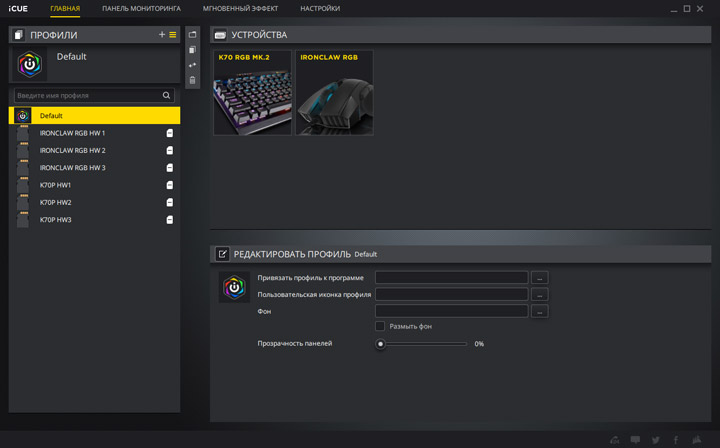Browse for custom profile icon file
The height and width of the screenshot is (448, 720).
click(x=540, y=295)
